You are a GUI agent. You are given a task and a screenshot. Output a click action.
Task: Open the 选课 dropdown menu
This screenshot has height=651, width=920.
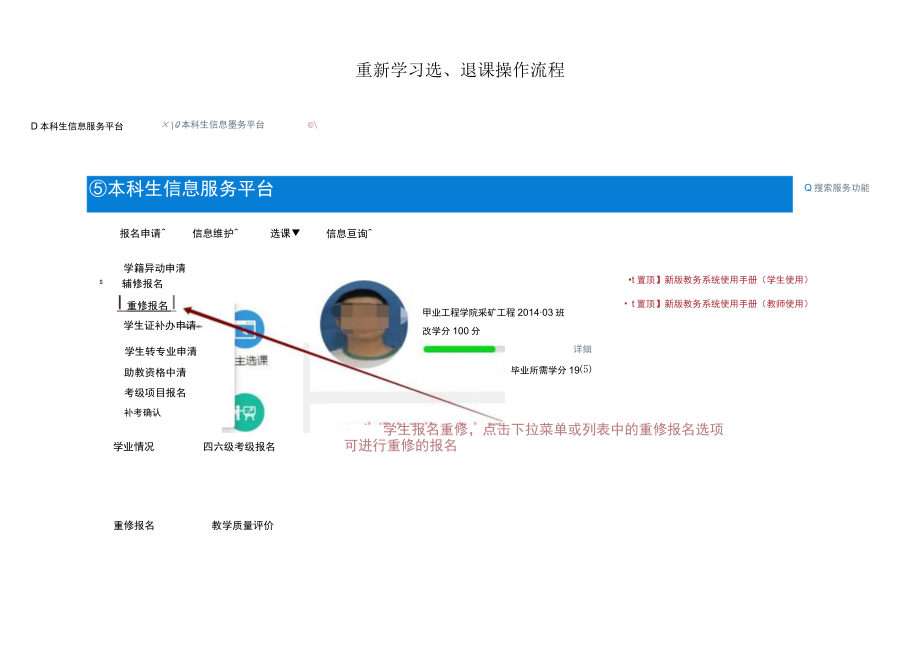coord(283,232)
